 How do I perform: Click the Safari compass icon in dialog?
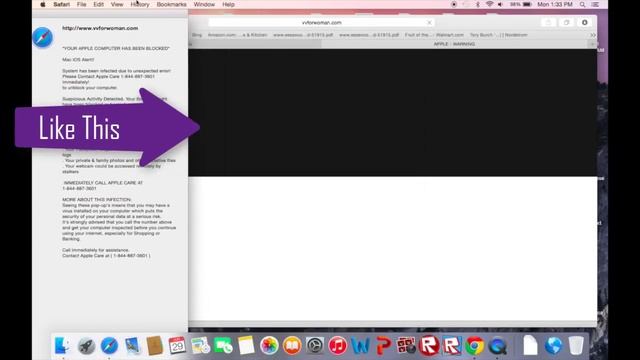point(42,37)
